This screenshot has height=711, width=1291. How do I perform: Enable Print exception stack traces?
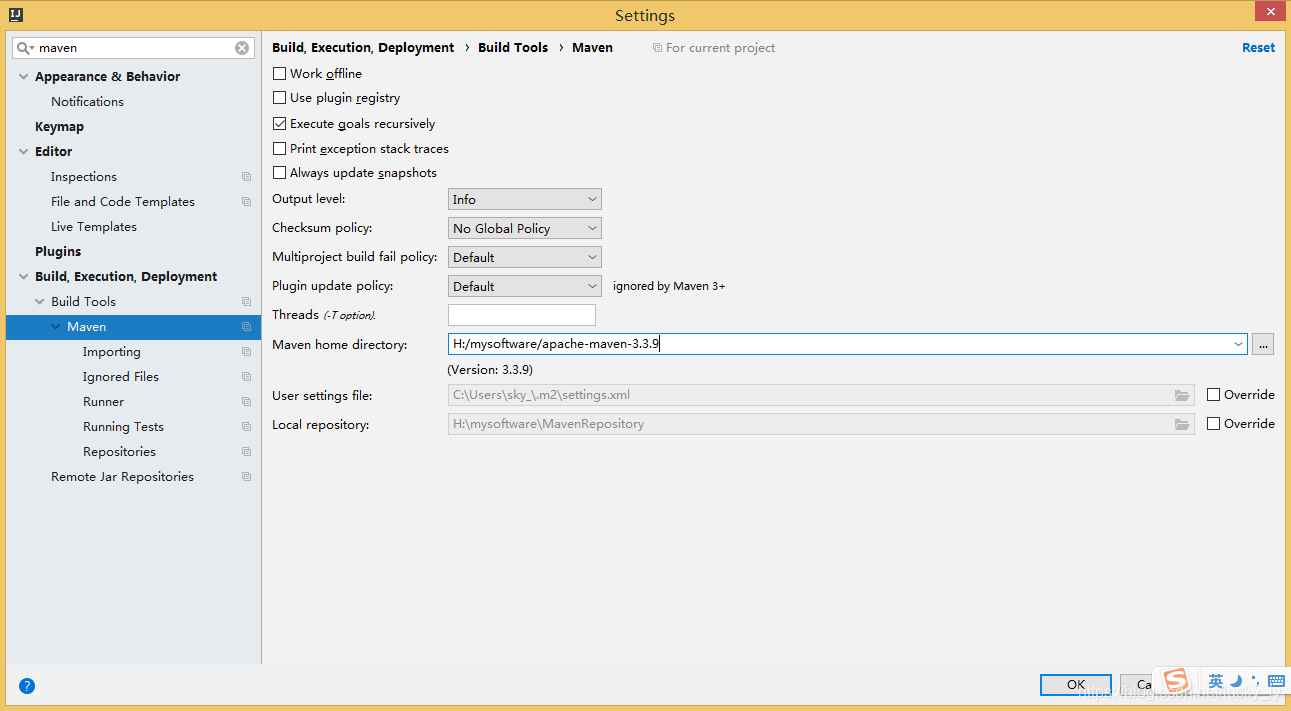coord(279,149)
